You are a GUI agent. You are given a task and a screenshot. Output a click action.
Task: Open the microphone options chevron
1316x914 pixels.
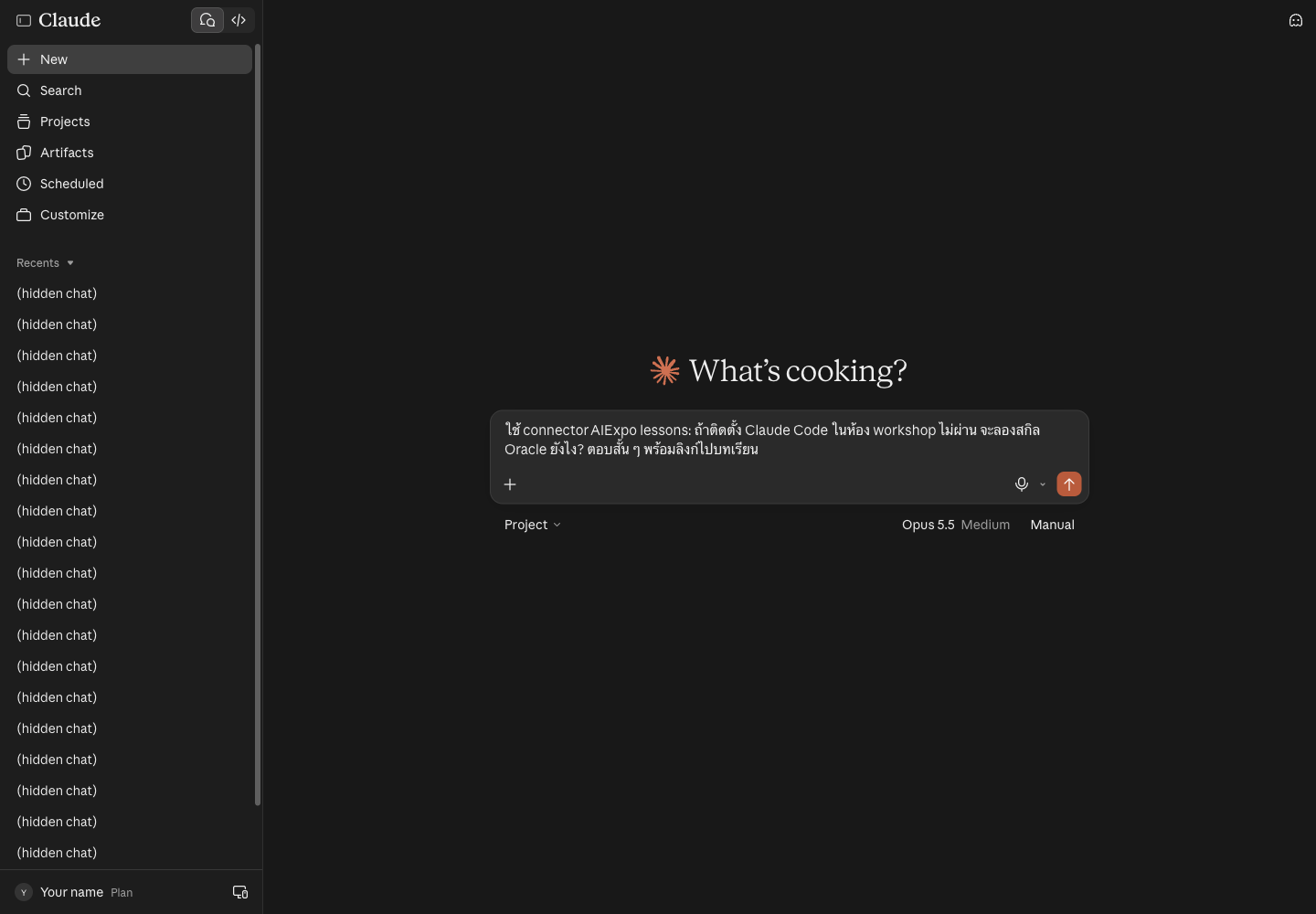[x=1043, y=484]
